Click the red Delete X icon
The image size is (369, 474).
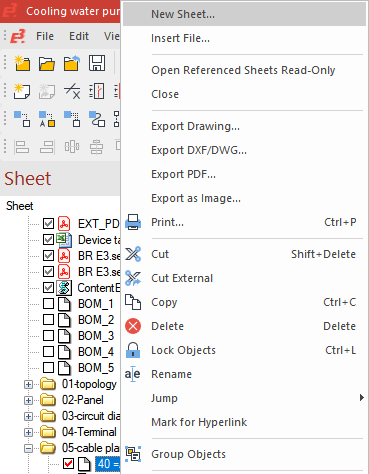click(x=133, y=326)
